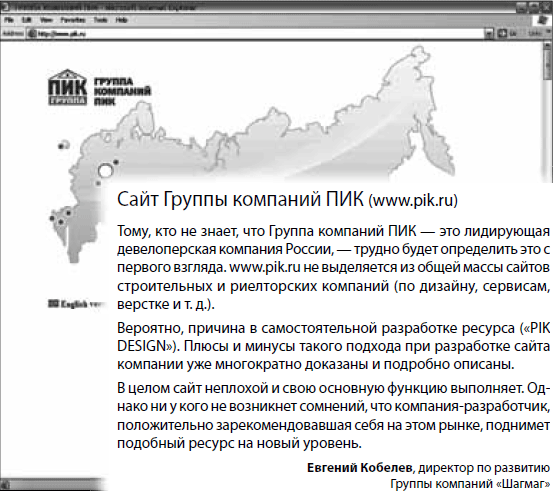Open the Favorites menu
Image resolution: width=553 pixels, height=491 pixels.
(73, 20)
